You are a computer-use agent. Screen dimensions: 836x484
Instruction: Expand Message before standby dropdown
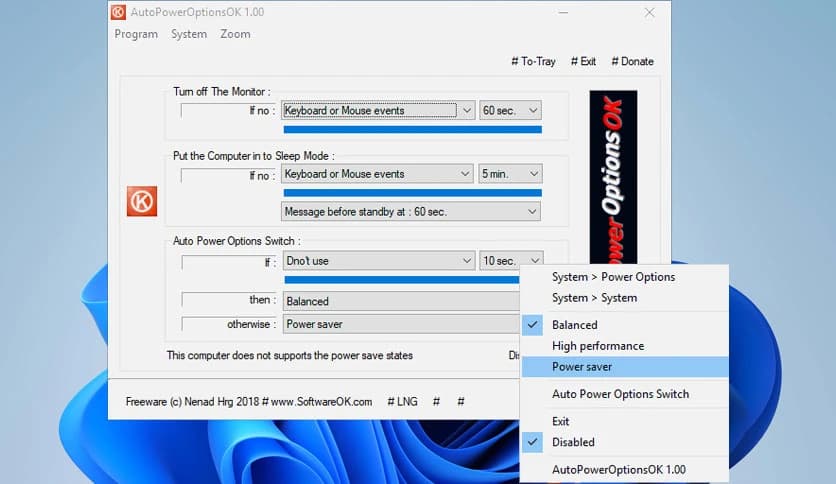(411, 212)
